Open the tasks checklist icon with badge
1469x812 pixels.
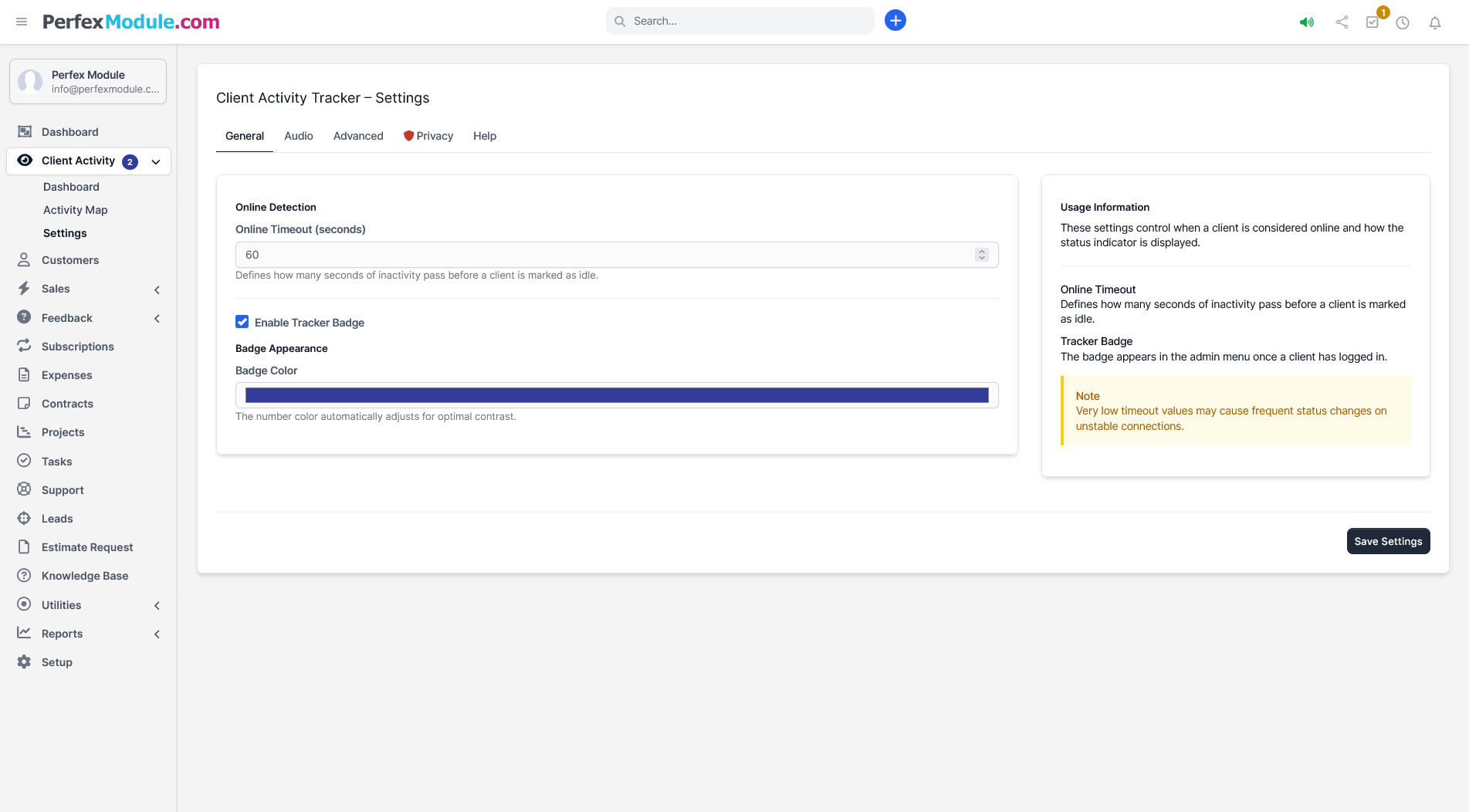[x=1372, y=22]
